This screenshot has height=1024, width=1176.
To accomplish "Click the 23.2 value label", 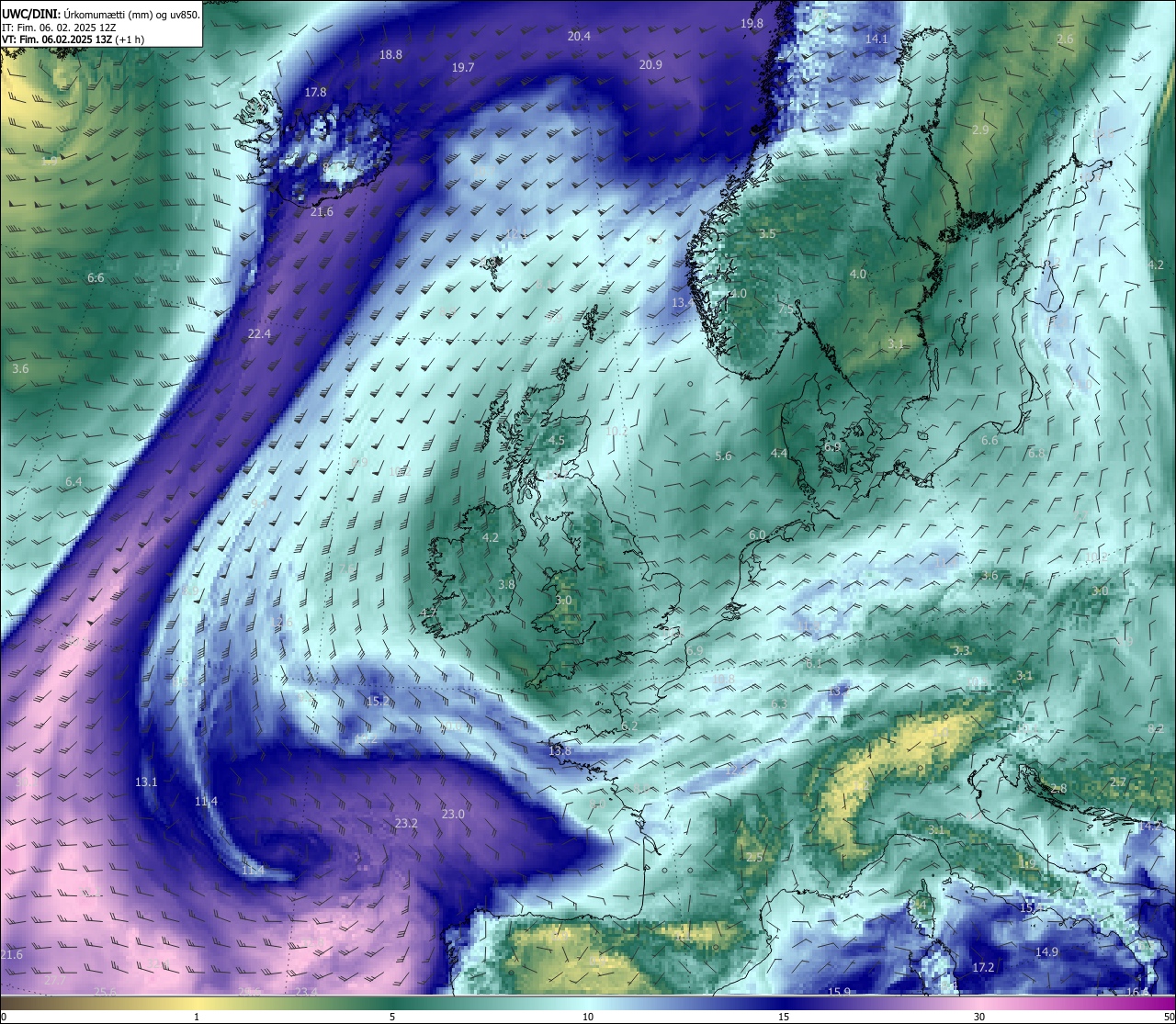I will click(406, 823).
